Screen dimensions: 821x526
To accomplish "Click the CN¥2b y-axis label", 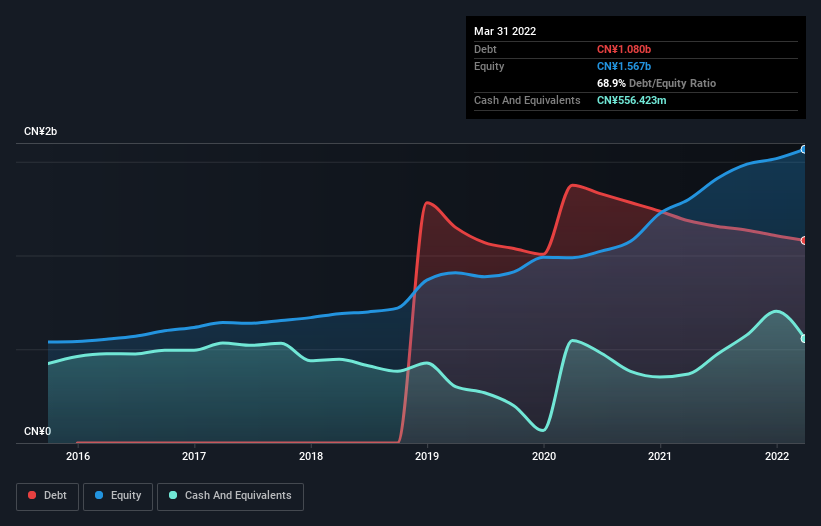I will pos(40,131).
